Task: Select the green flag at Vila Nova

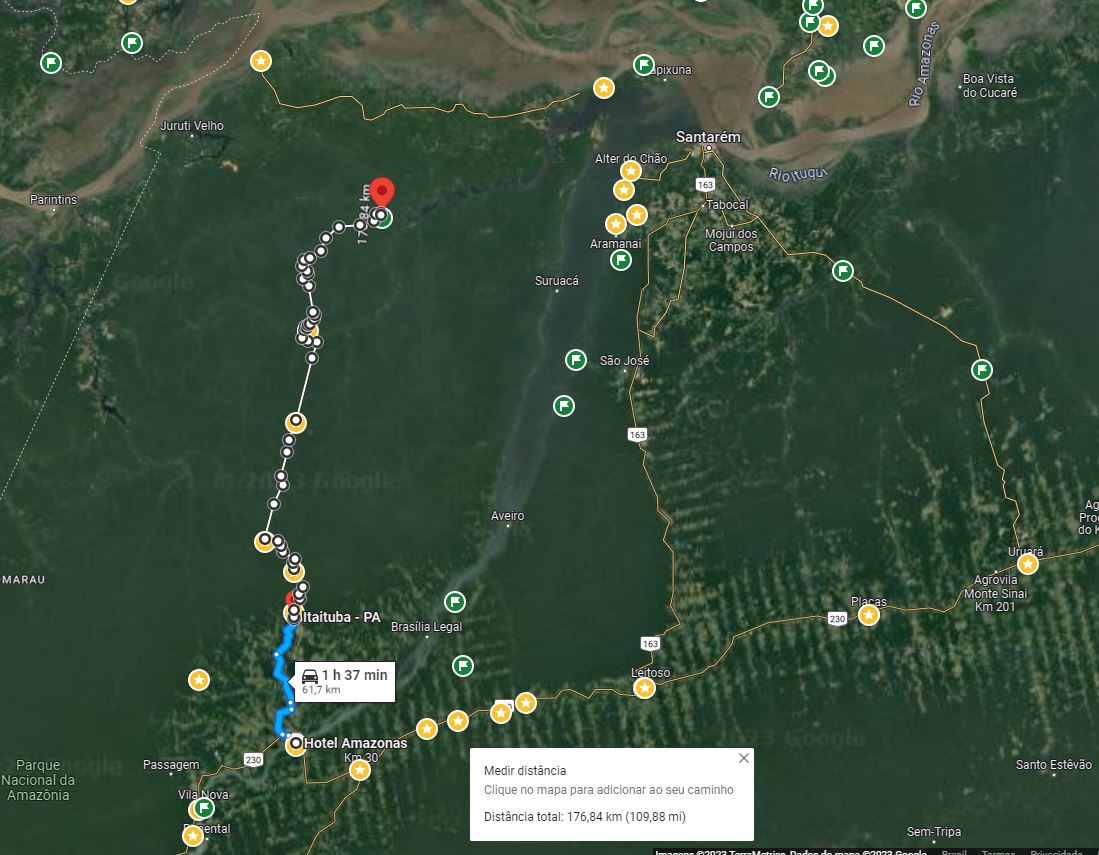Action: coord(204,808)
